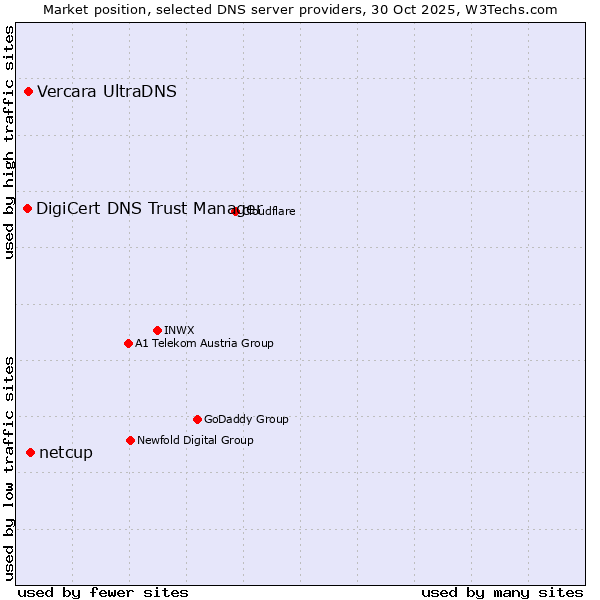Click the 'used by fewer sites' axis label

tap(103, 592)
